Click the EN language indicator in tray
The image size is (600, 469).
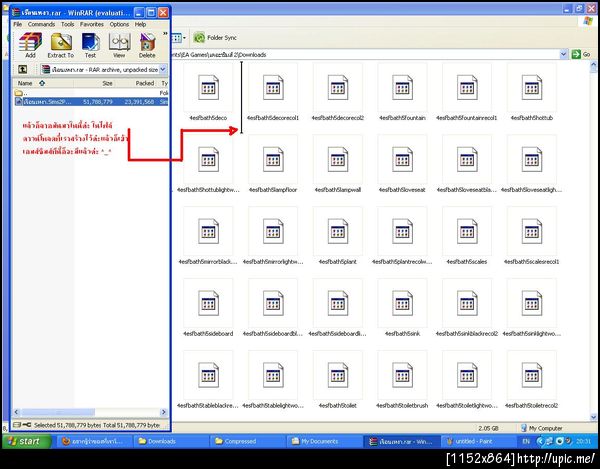(x=526, y=441)
